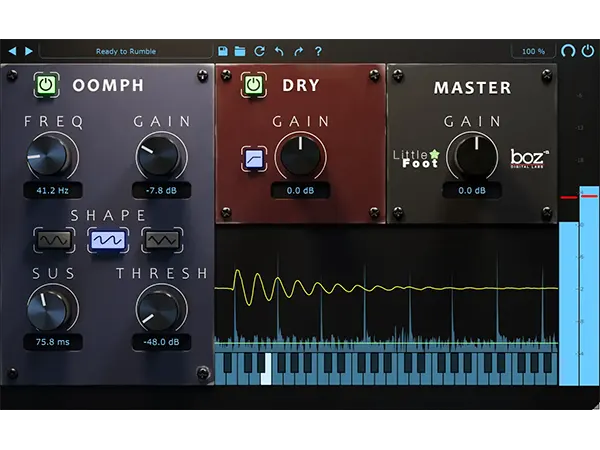The width and height of the screenshot is (600, 450).
Task: Click the save preset floppy disk icon
Action: click(222, 50)
